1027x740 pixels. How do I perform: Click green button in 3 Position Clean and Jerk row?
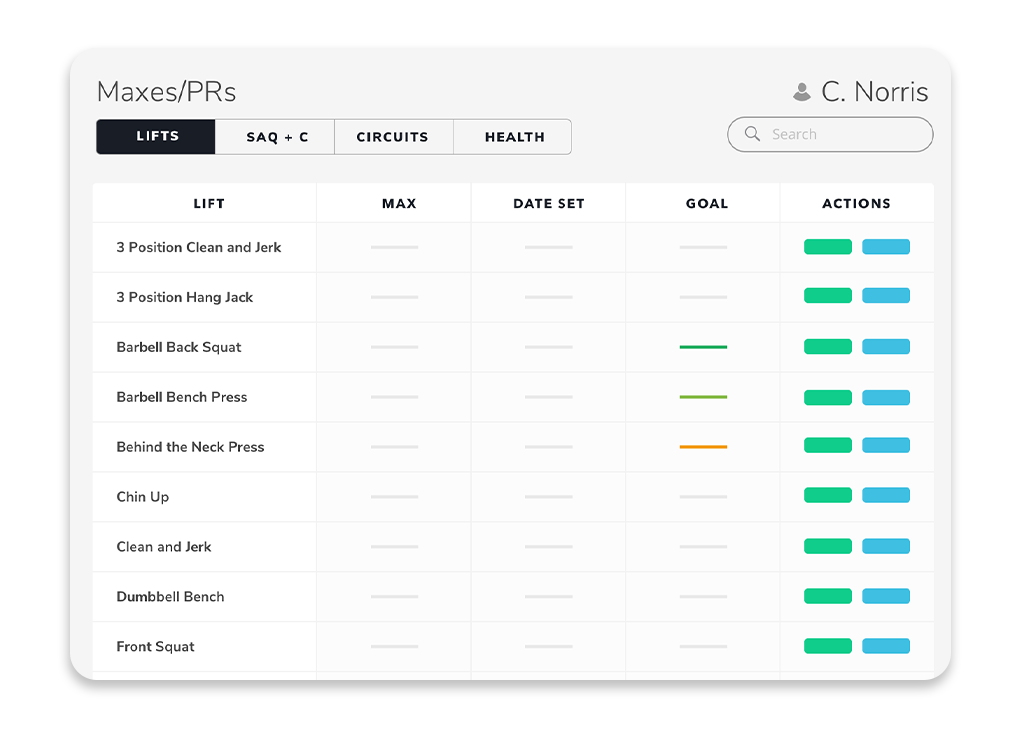tap(827, 247)
